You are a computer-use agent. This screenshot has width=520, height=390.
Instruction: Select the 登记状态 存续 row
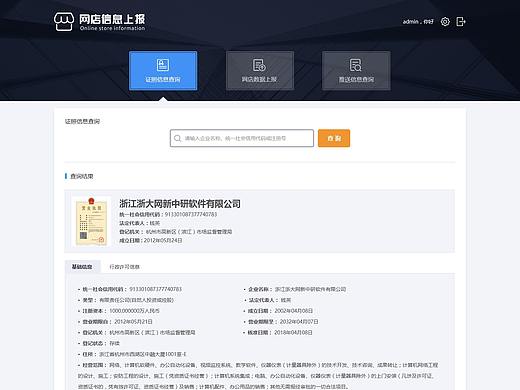[99, 343]
